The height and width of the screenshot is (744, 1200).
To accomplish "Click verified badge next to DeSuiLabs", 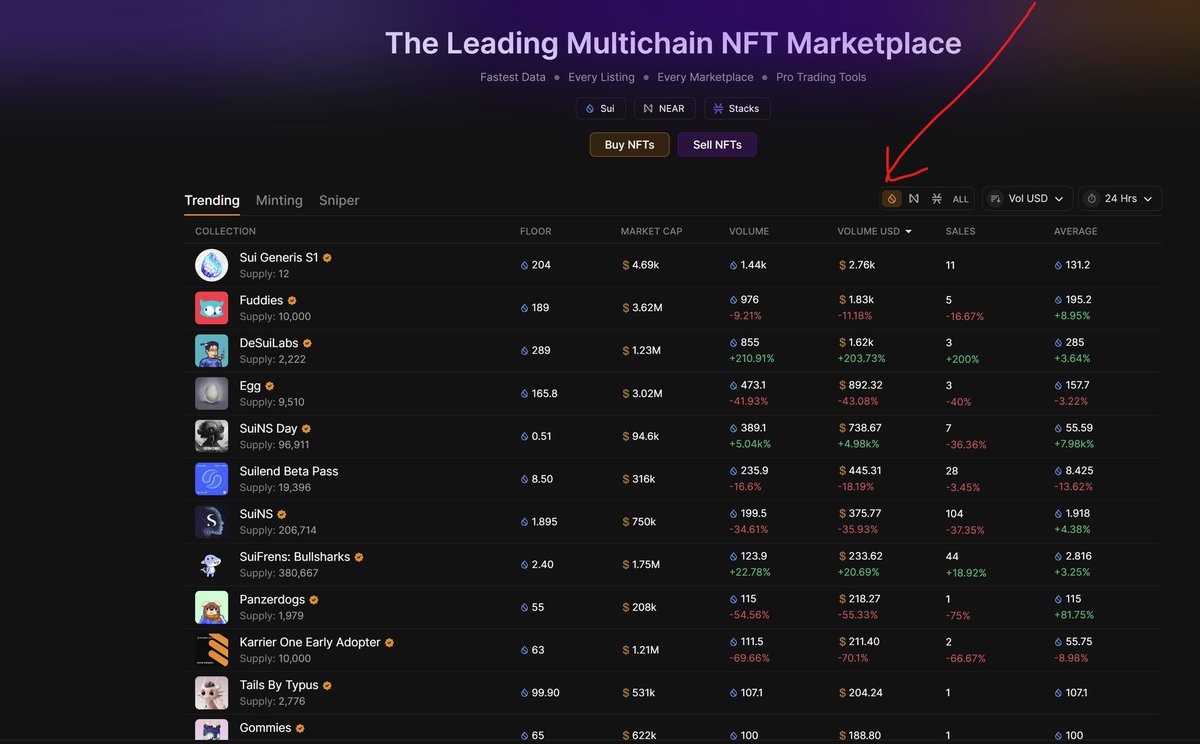I will coord(307,343).
